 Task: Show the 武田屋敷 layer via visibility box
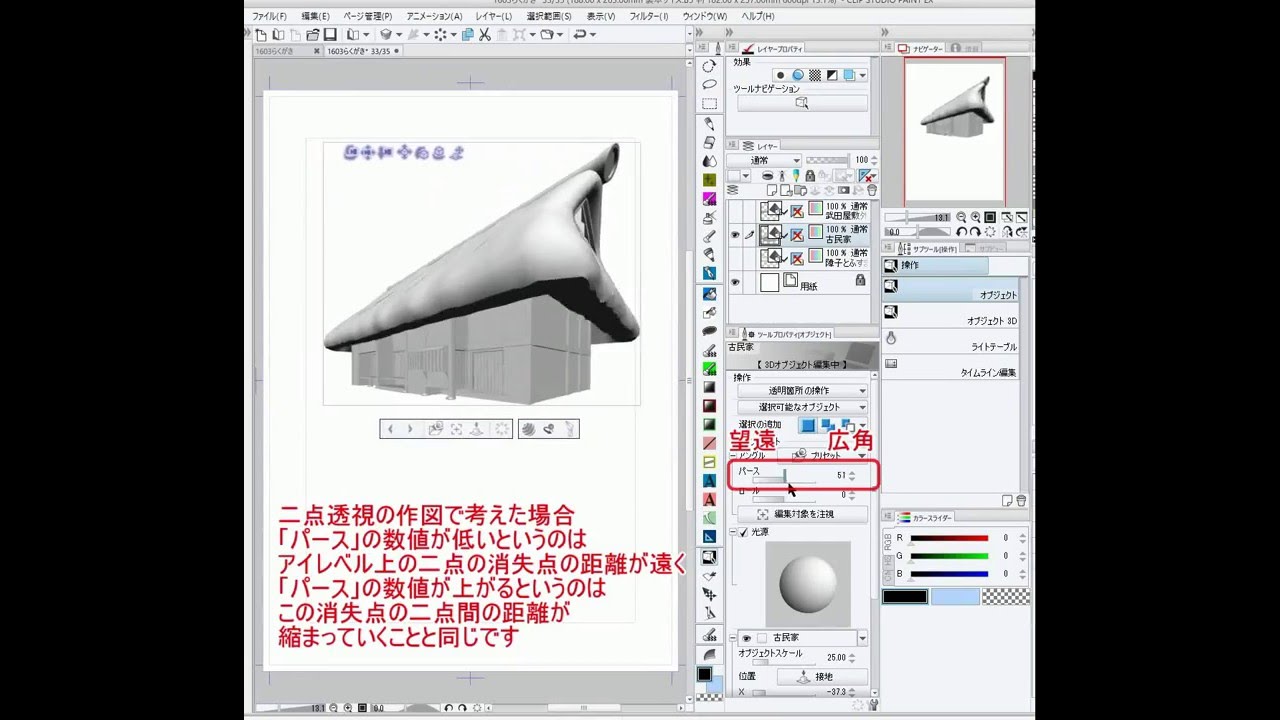point(734,211)
